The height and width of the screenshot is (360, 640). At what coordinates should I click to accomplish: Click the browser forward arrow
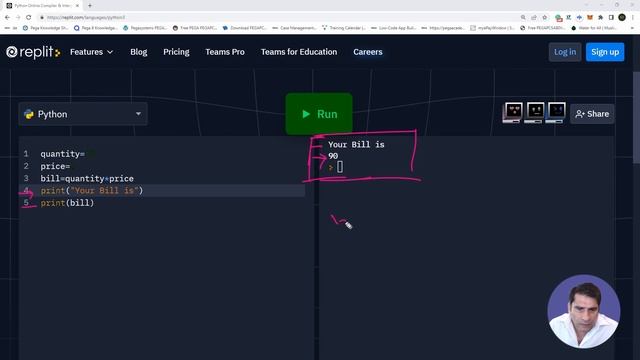18,18
